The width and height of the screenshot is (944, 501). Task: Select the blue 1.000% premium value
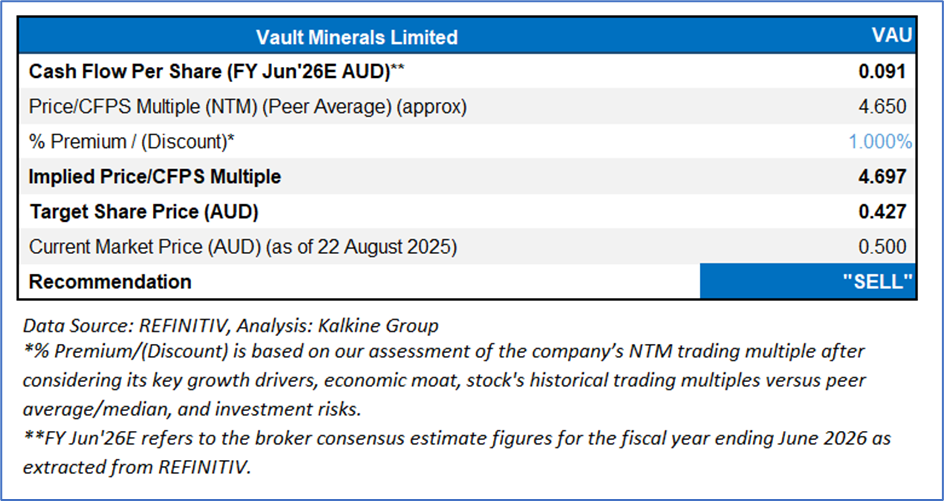pos(880,142)
